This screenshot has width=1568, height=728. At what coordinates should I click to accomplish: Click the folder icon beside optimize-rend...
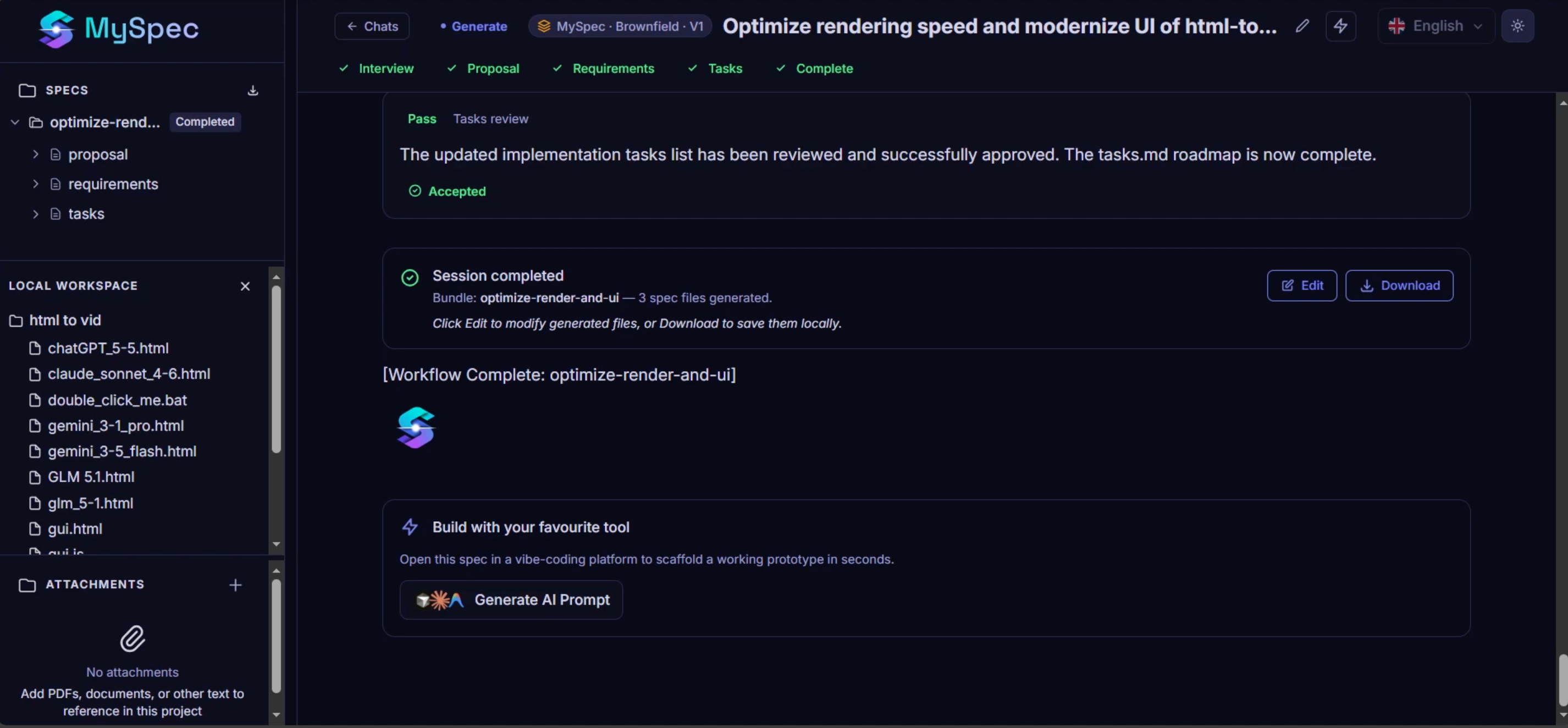coord(36,123)
